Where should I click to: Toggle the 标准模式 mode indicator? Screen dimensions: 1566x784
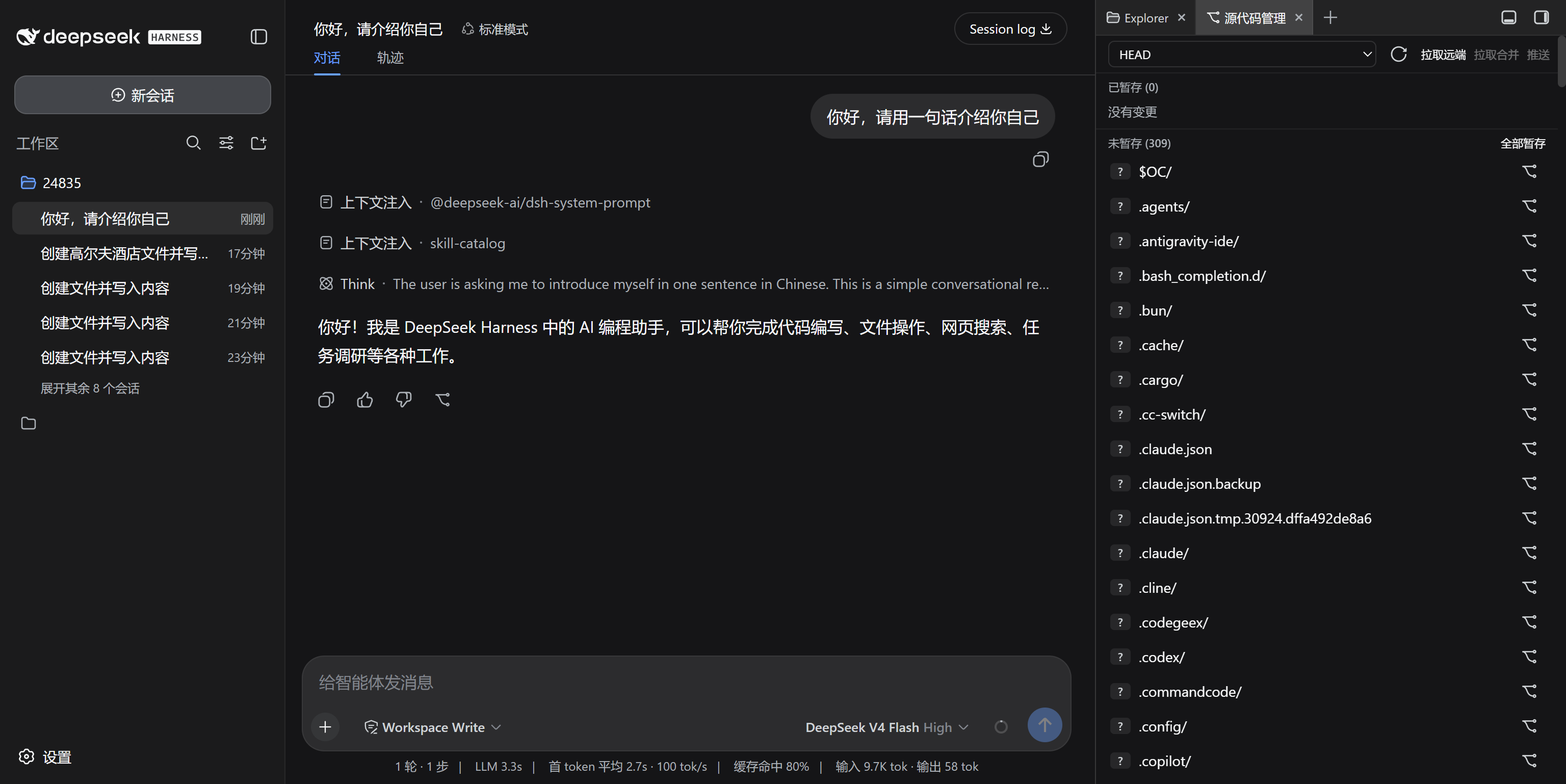pos(494,29)
